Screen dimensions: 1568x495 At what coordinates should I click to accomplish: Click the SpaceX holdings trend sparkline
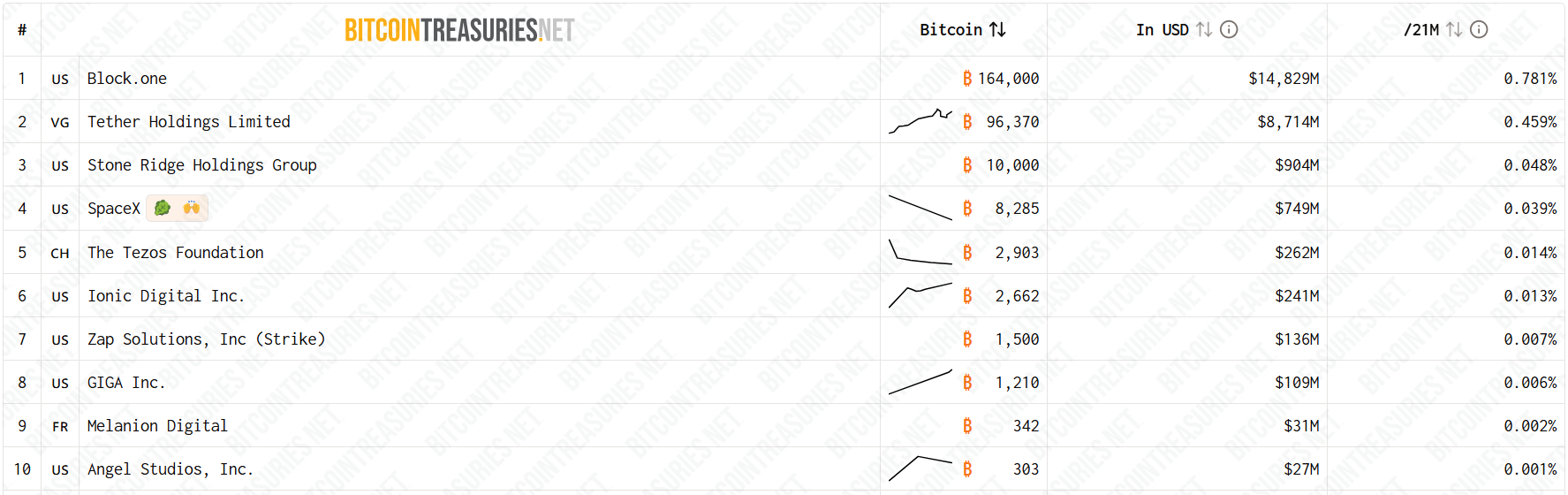(x=920, y=208)
